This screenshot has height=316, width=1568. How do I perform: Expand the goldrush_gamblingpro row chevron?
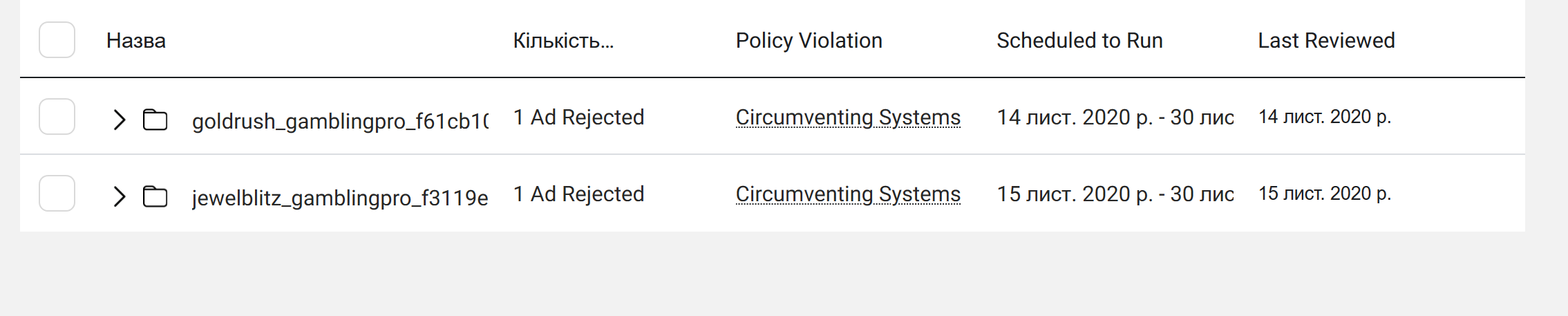coord(120,120)
